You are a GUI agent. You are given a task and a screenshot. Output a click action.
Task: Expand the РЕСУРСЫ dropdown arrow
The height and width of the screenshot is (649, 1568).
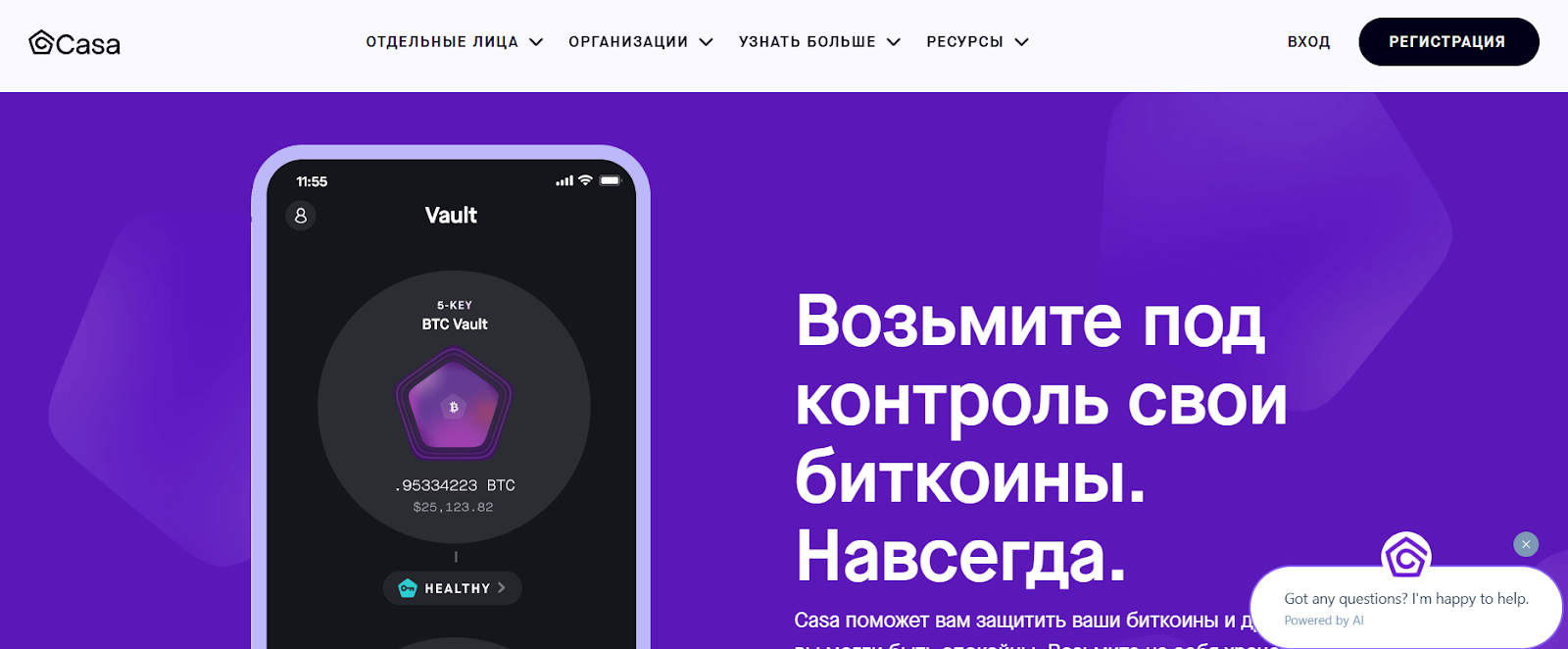click(1021, 42)
